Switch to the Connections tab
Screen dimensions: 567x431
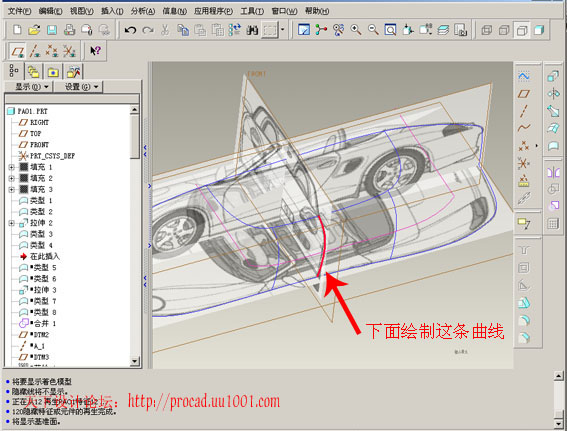[73, 72]
